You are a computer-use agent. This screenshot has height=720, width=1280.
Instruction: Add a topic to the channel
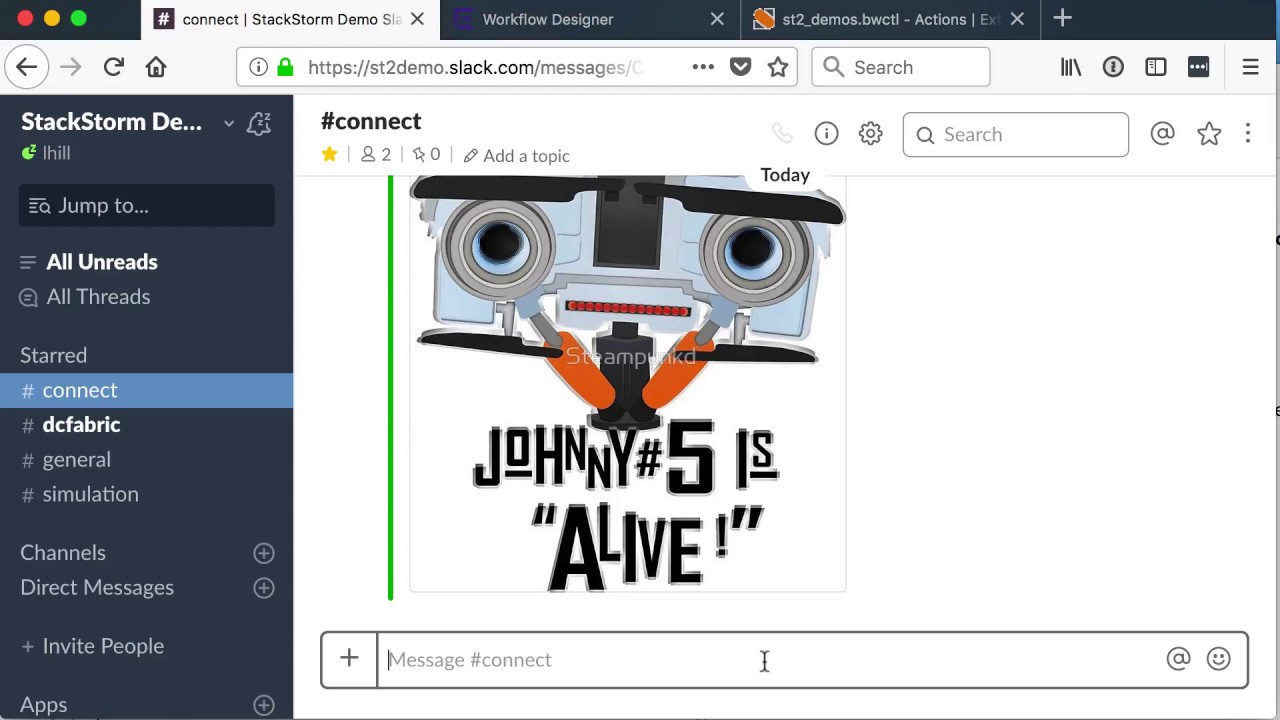[x=516, y=155]
